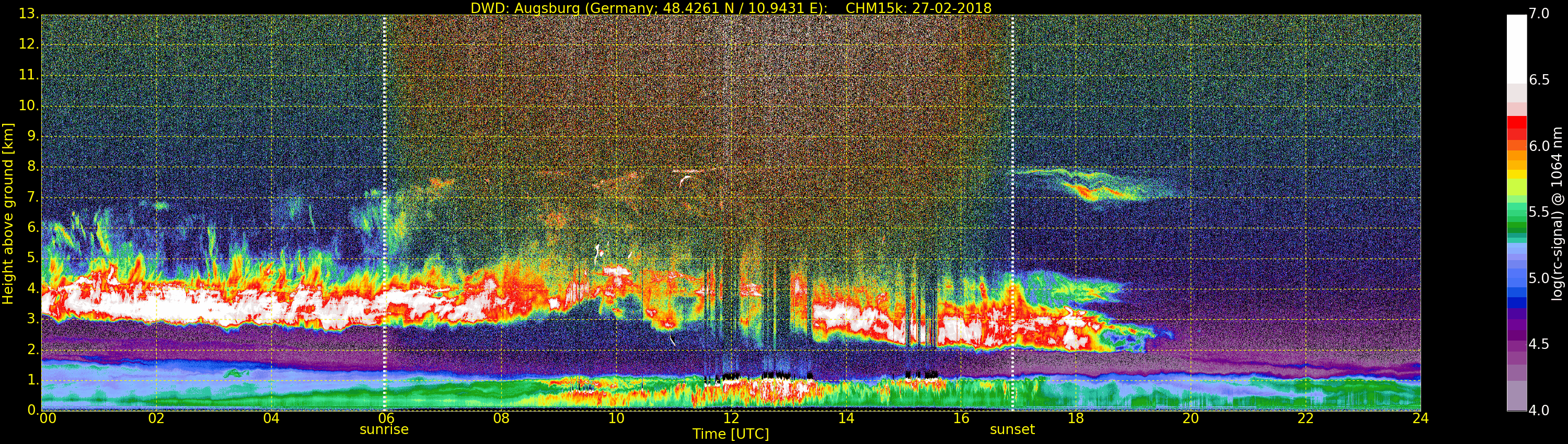Click the x-axis tick label '06'
This screenshot has height=444, width=1568.
point(386,418)
